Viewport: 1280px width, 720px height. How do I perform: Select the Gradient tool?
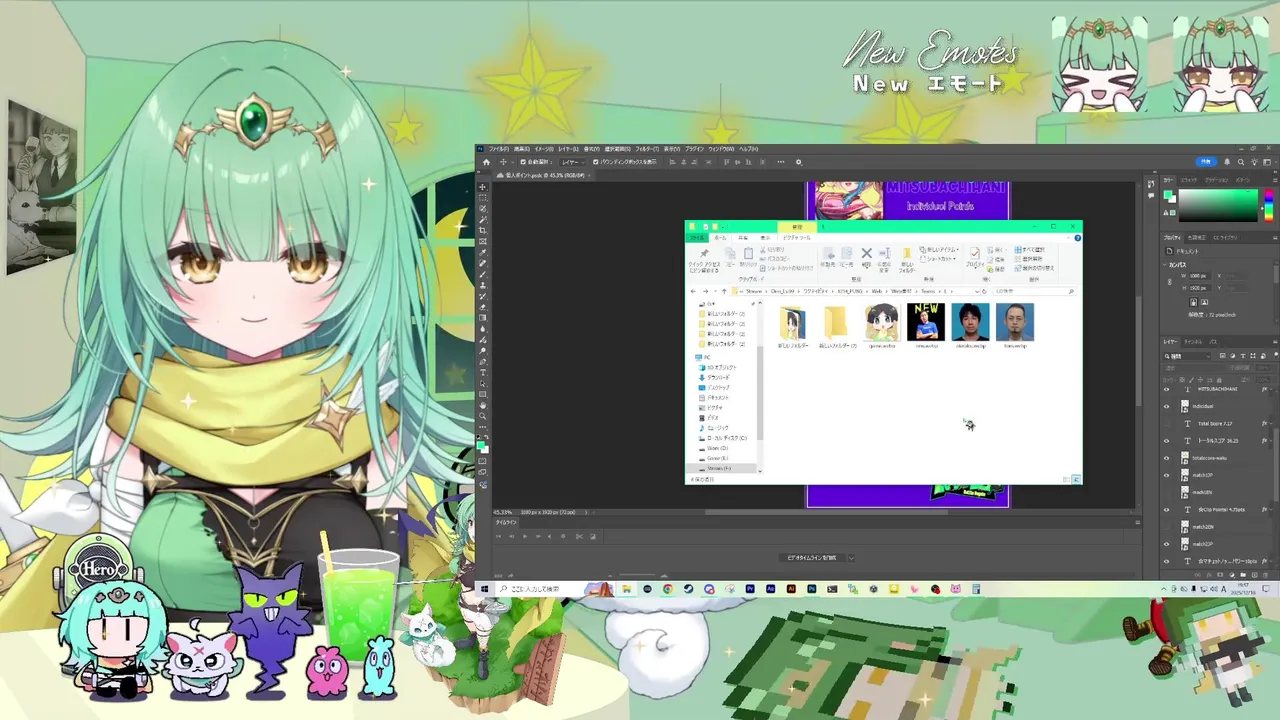(483, 318)
